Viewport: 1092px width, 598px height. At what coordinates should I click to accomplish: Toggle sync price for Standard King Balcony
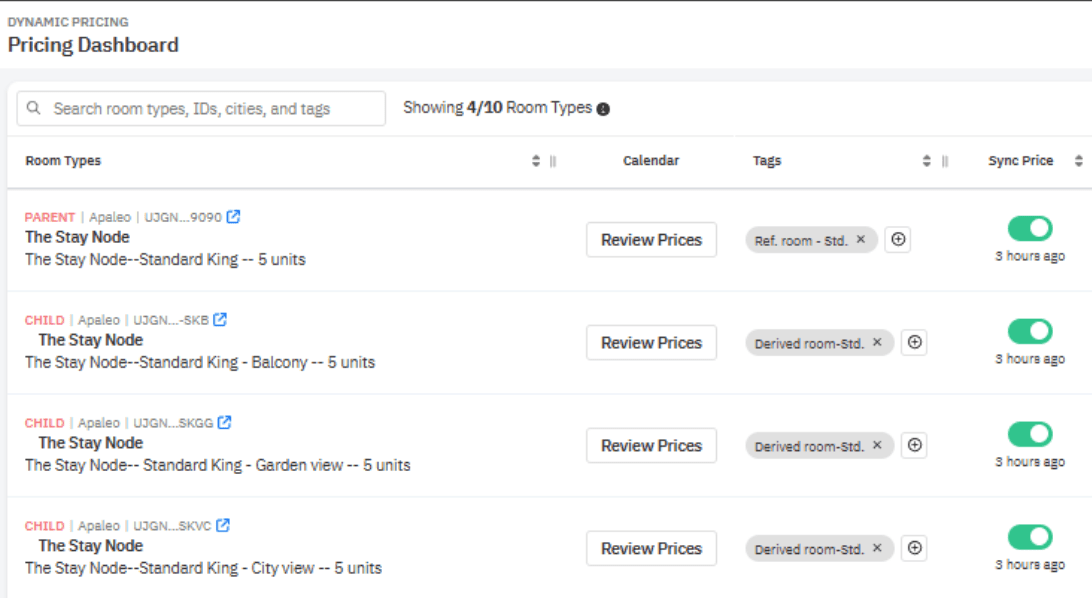(x=1030, y=332)
